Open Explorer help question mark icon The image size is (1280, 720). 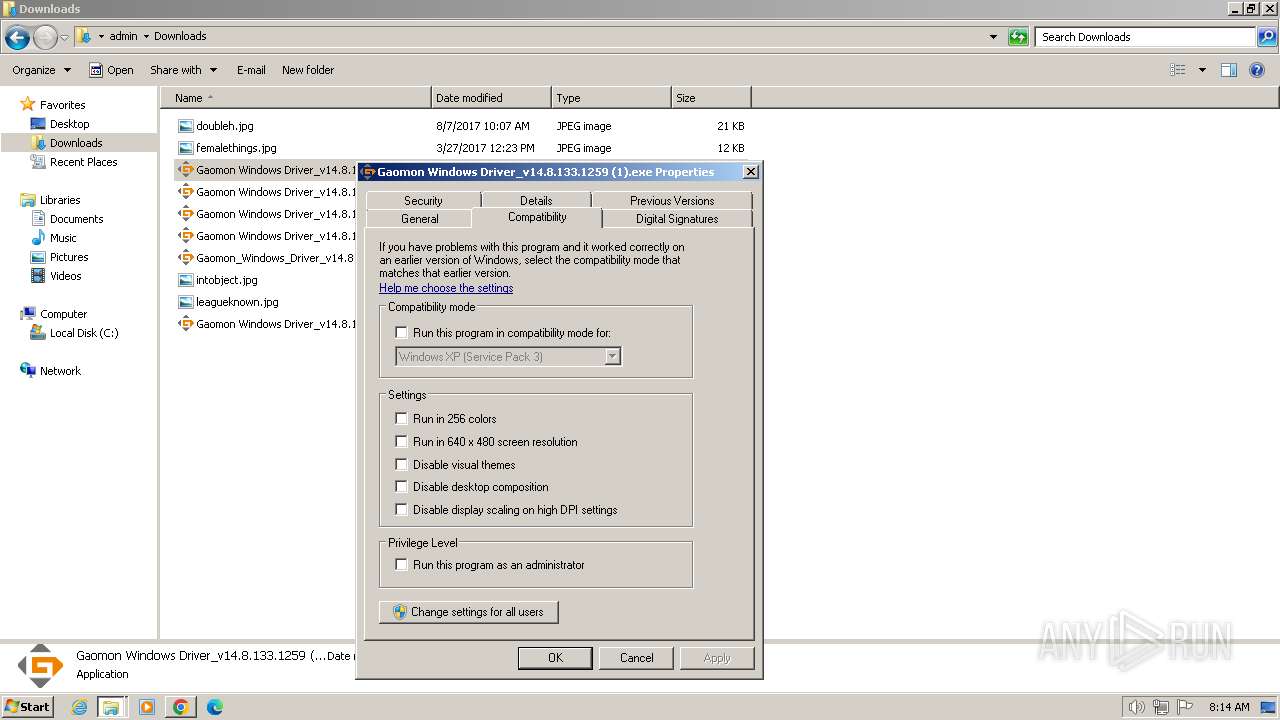pyautogui.click(x=1257, y=70)
